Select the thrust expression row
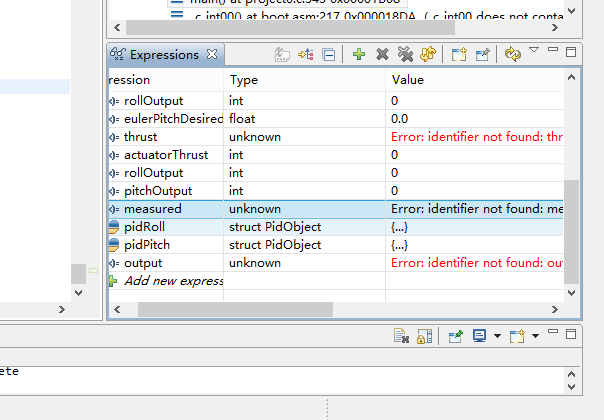This screenshot has width=604, height=420. 336,137
